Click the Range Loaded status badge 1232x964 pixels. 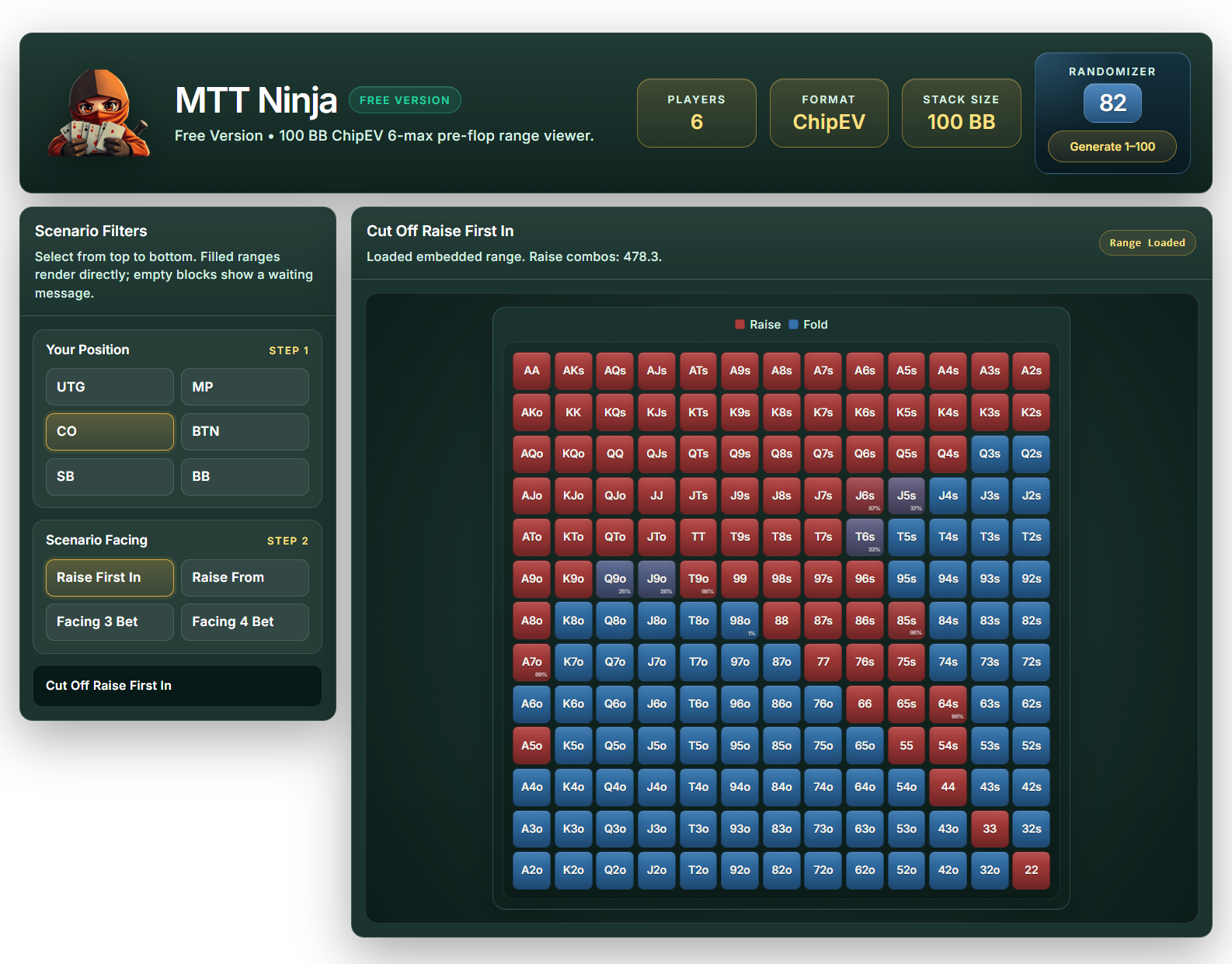tap(1147, 242)
